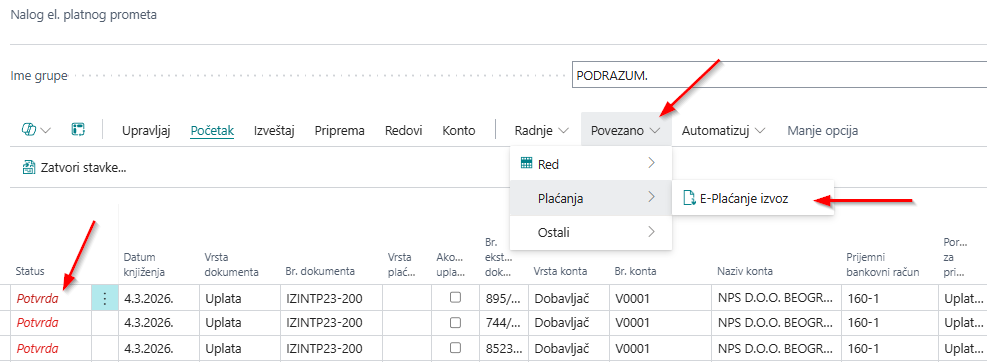Click Br. konta column header

pos(635,271)
